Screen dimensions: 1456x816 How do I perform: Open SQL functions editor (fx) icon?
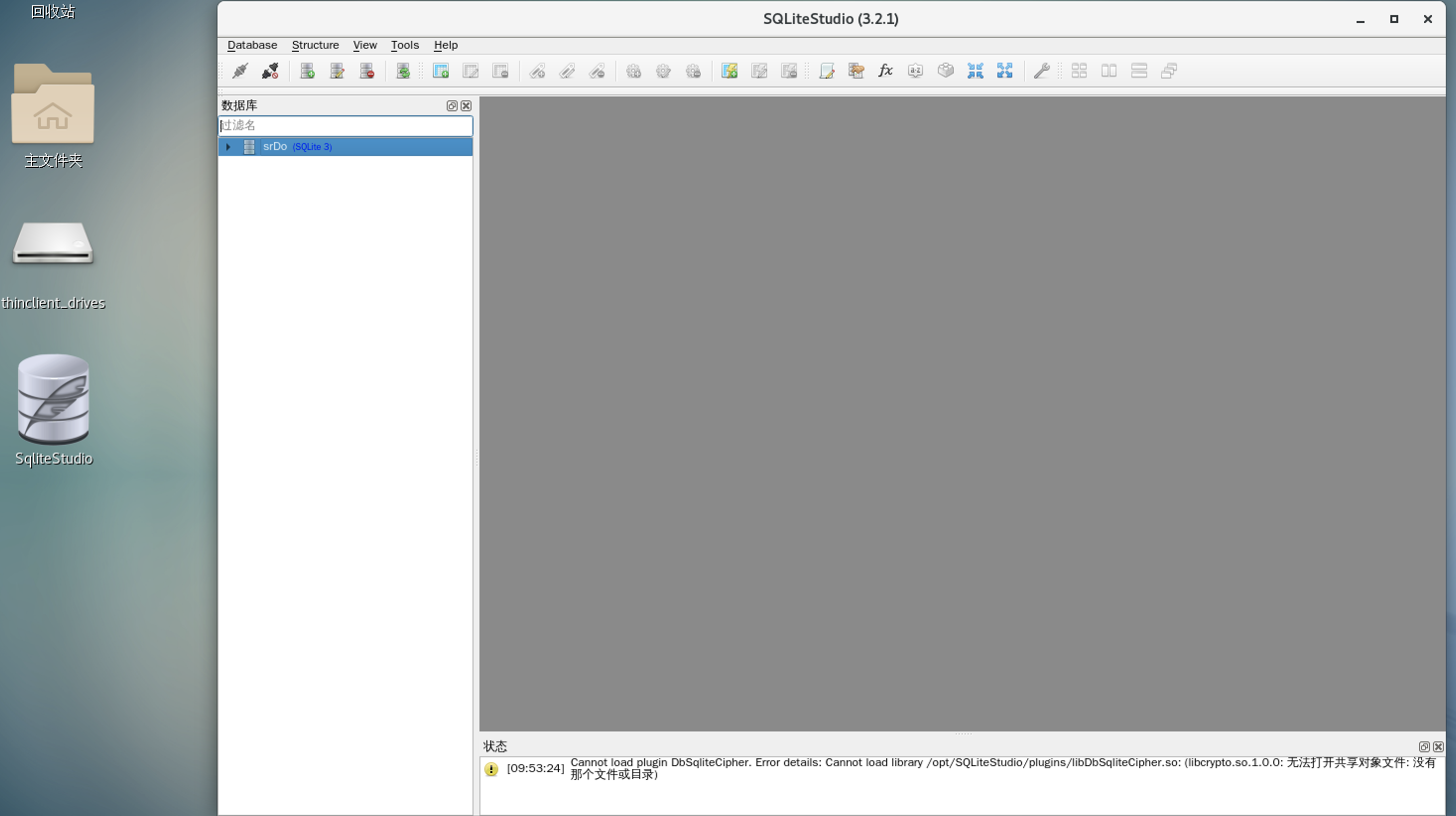pos(885,71)
